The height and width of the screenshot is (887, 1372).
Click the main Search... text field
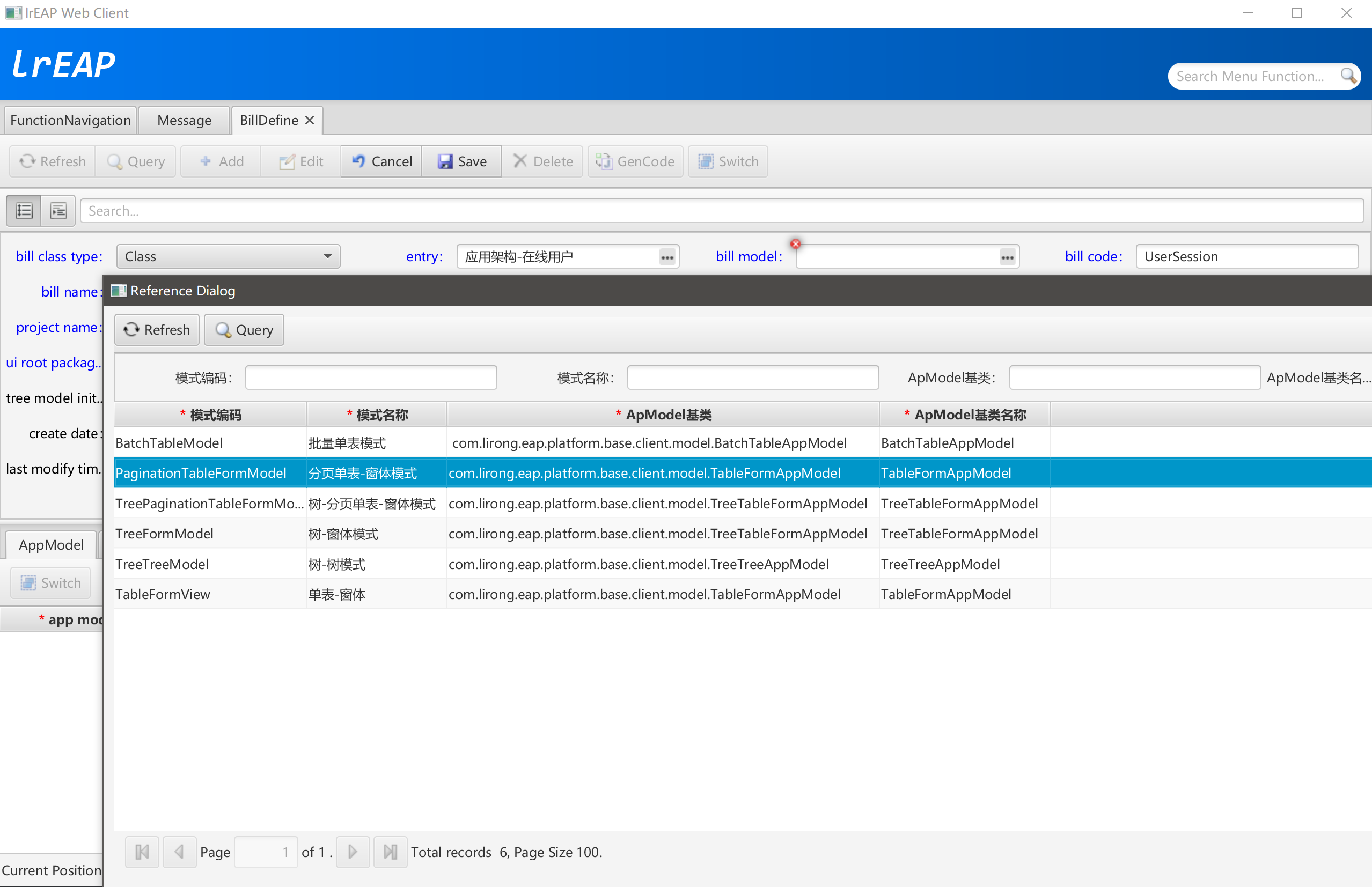[x=722, y=211]
